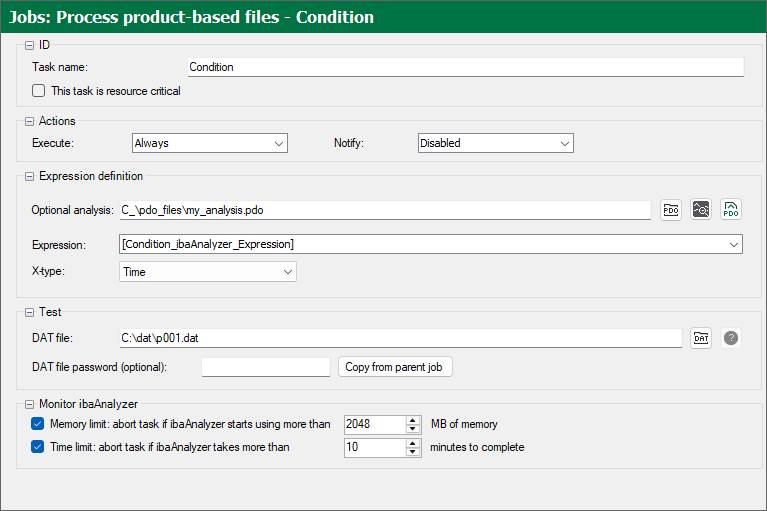Decrease the time limit minutes
Screen dimensions: 767x511
tap(413, 452)
